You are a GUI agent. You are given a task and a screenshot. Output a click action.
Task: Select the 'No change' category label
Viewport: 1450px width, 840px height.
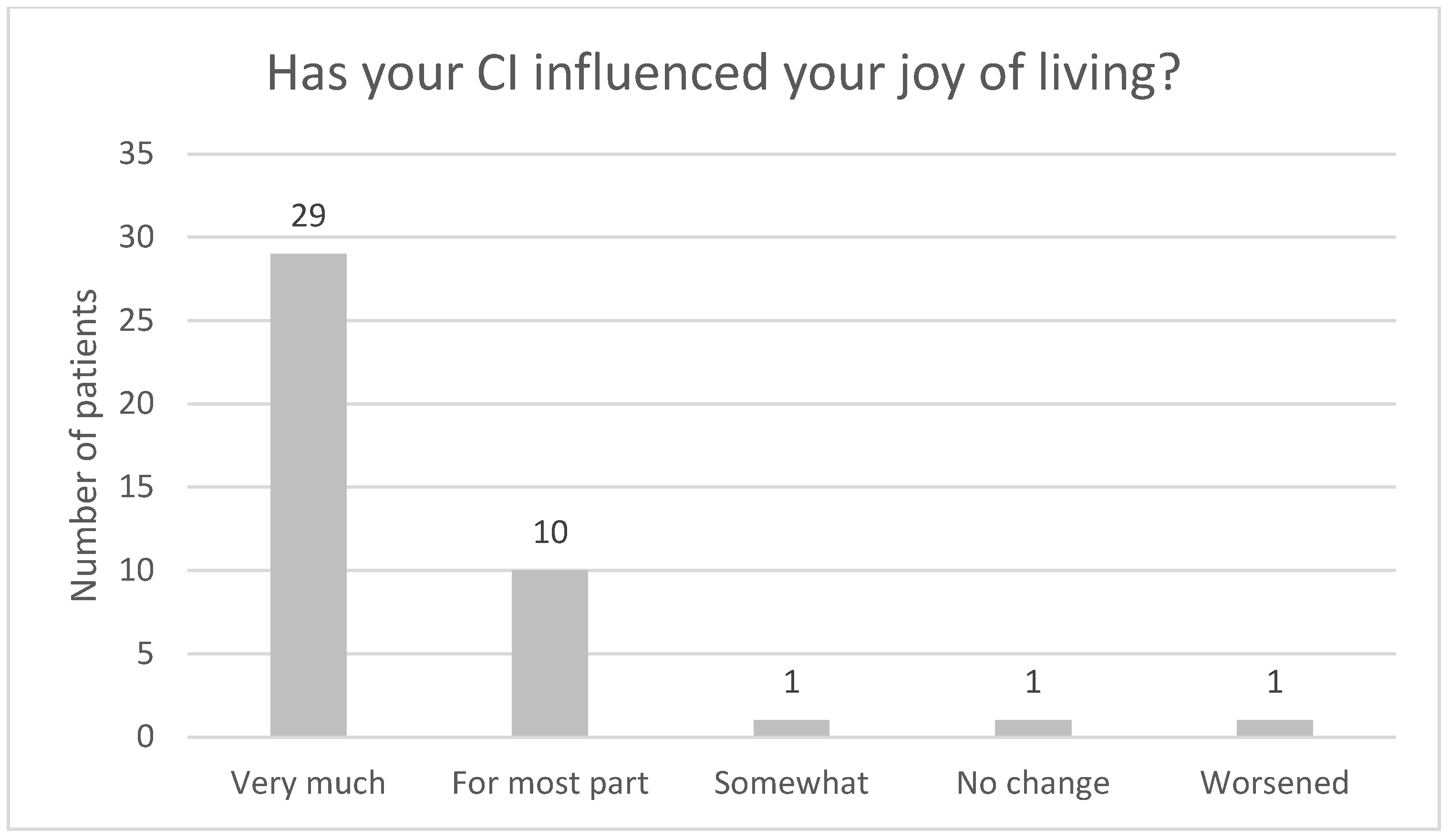click(x=1033, y=784)
